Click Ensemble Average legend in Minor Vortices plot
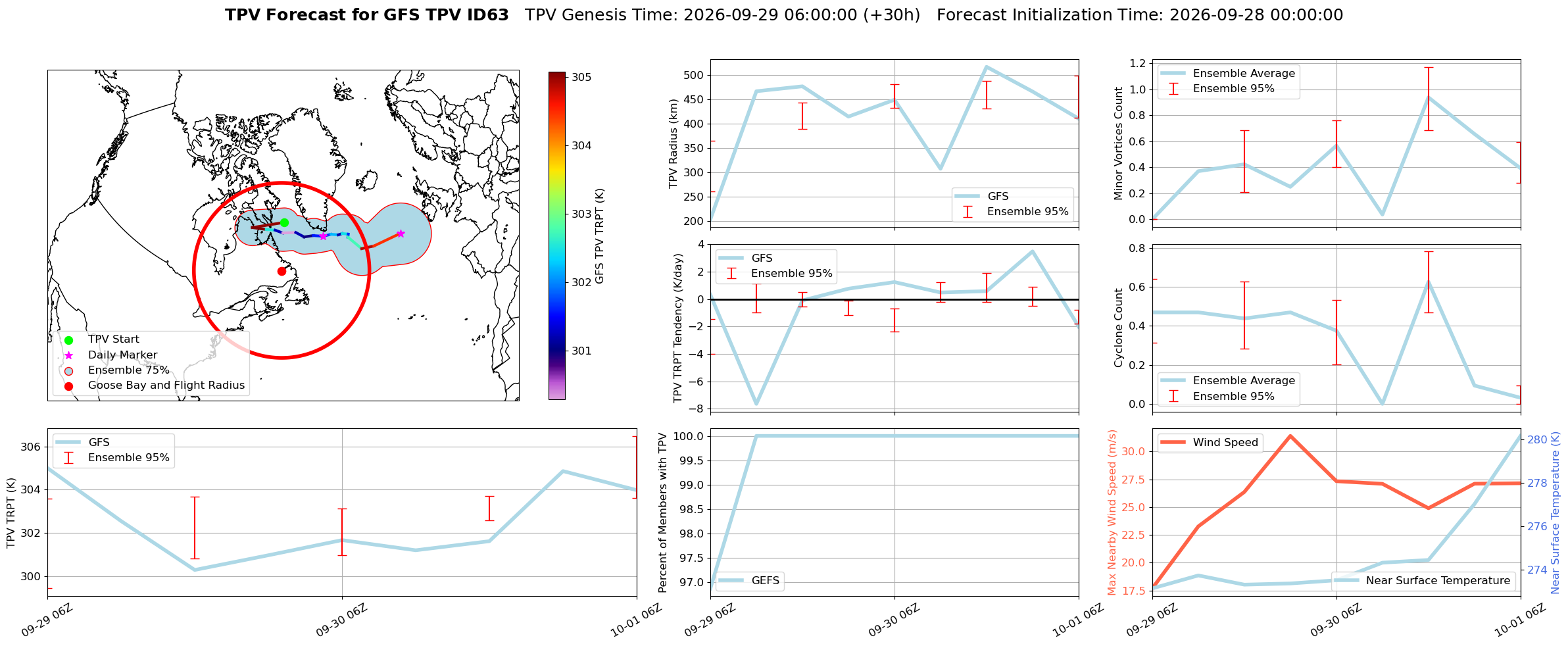1568x646 pixels. (x=1227, y=74)
